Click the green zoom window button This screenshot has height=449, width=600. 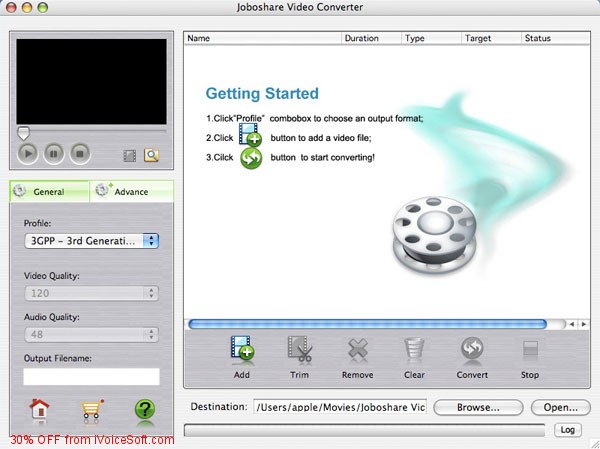[42, 7]
